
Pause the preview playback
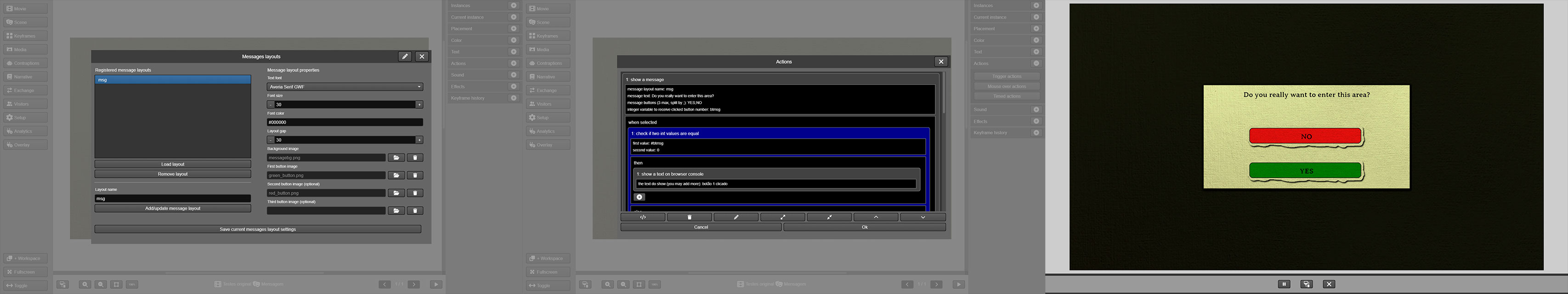tap(1284, 284)
